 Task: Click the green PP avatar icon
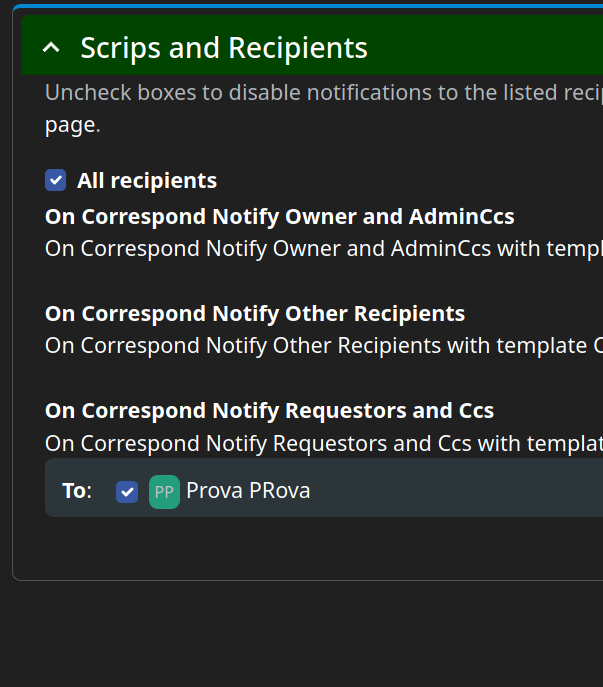tap(164, 491)
